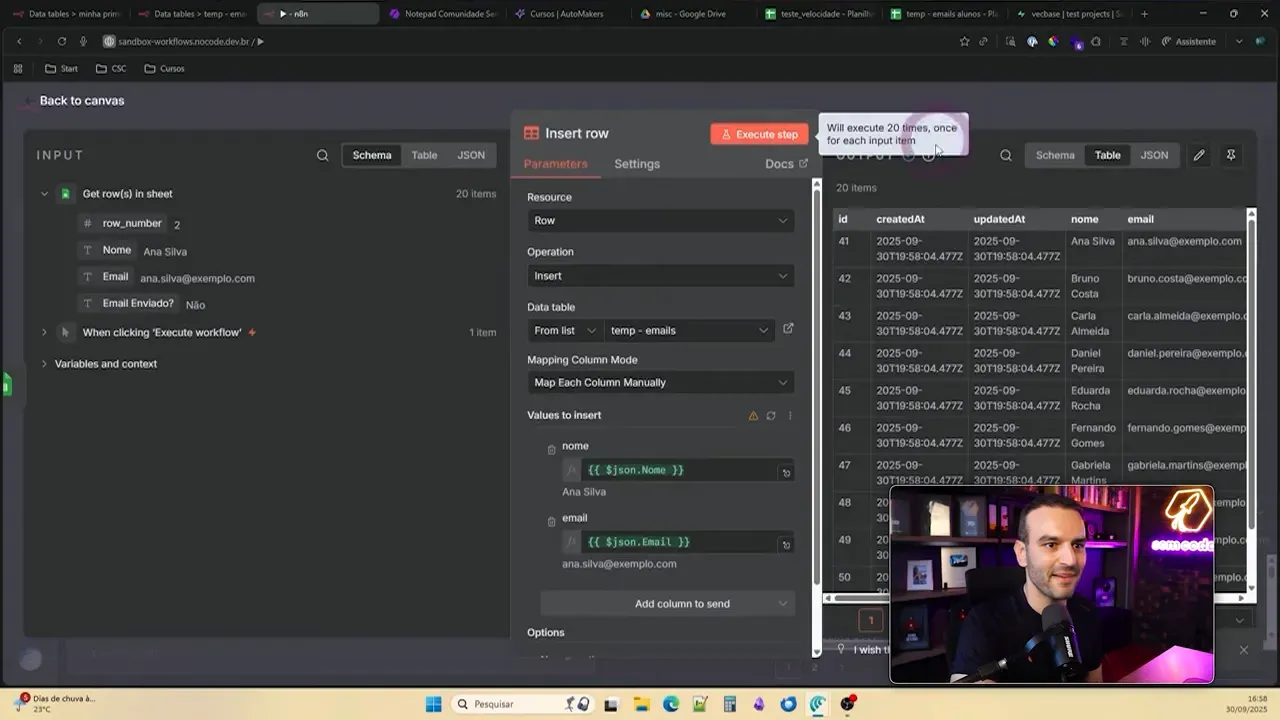Open search in the INPUT panel

(322, 155)
